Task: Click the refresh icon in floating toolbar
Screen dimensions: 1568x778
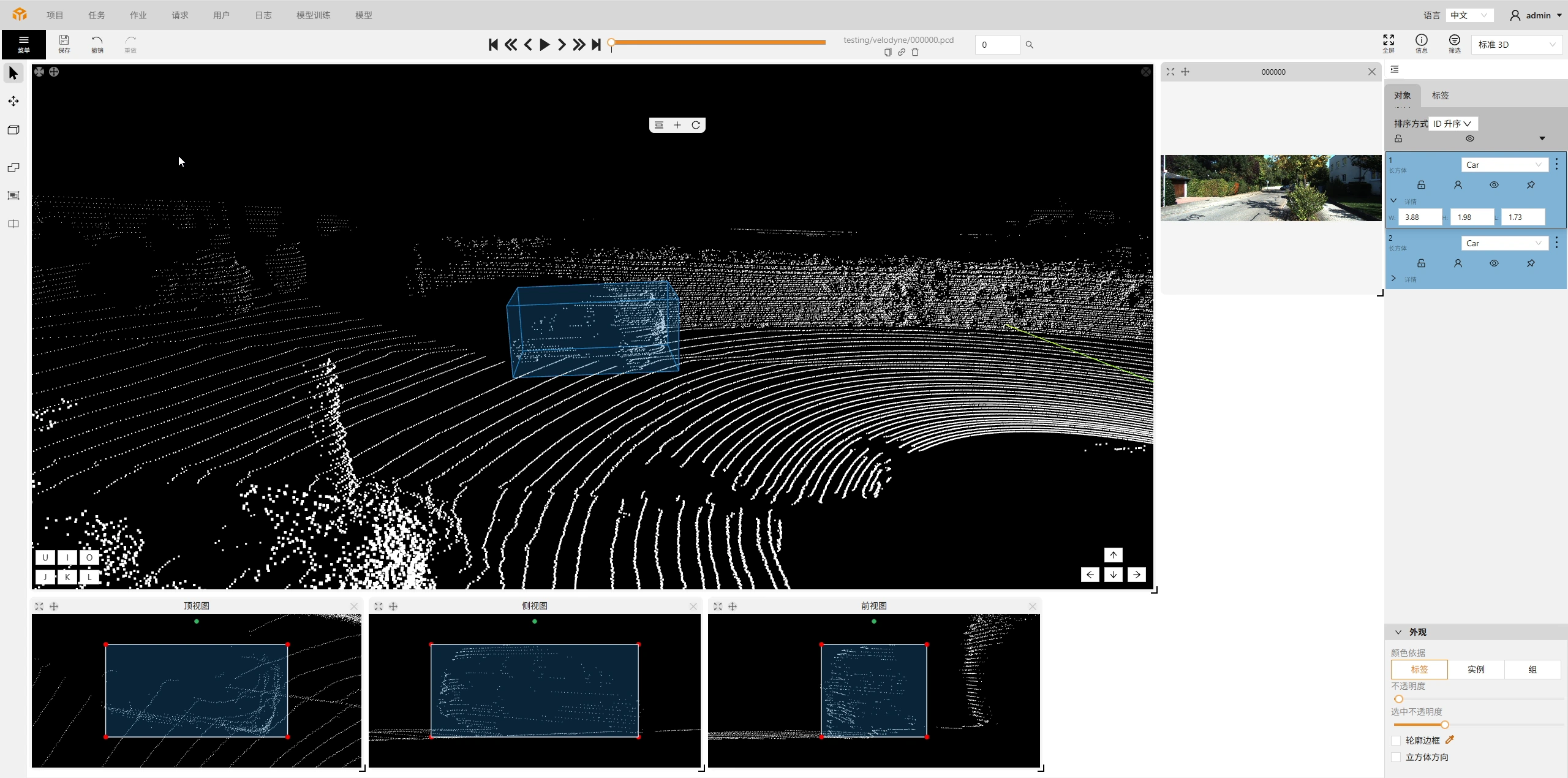Action: pos(696,125)
